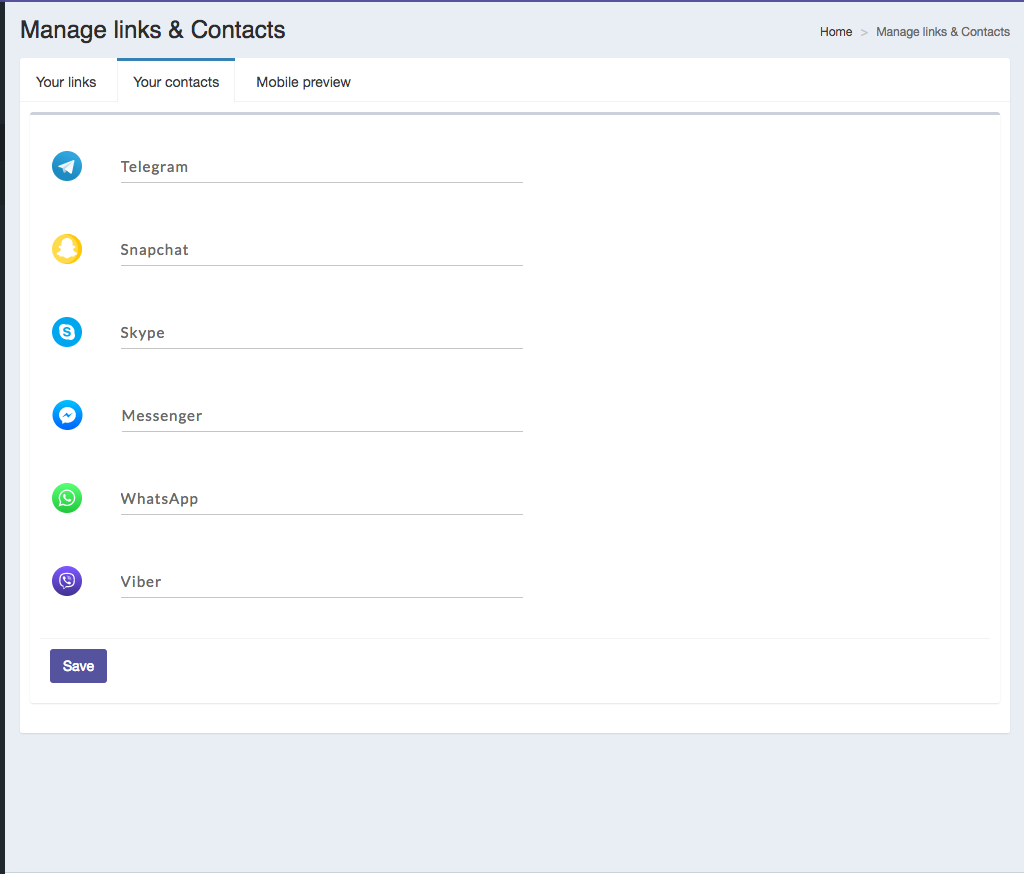The height and width of the screenshot is (874, 1024).
Task: Click the Snapchat ghost icon
Action: pos(67,249)
